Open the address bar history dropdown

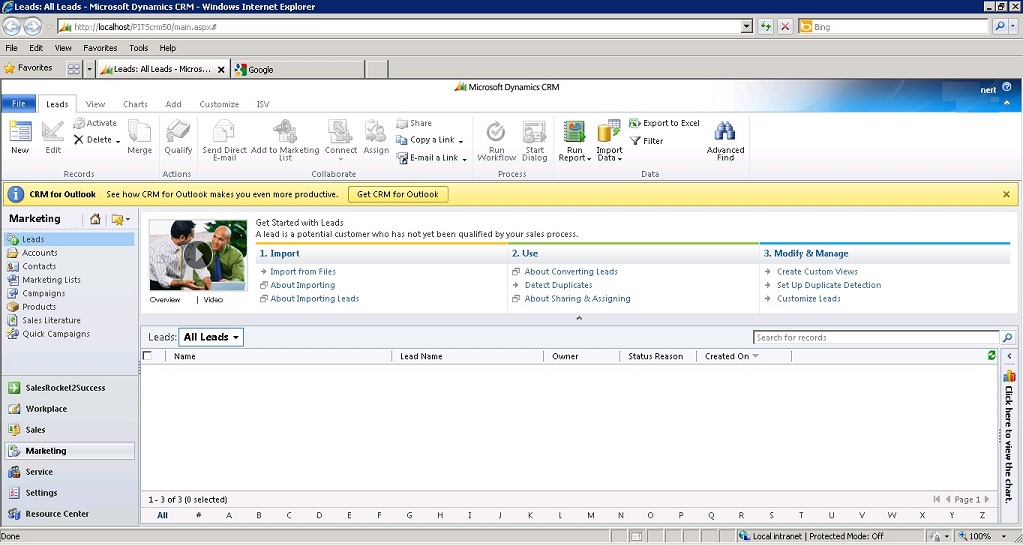747,27
